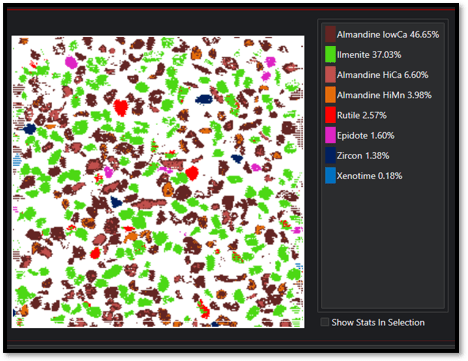
Task: Select the Almandine HiCa 6.60% legend entry
Action: [x=382, y=75]
